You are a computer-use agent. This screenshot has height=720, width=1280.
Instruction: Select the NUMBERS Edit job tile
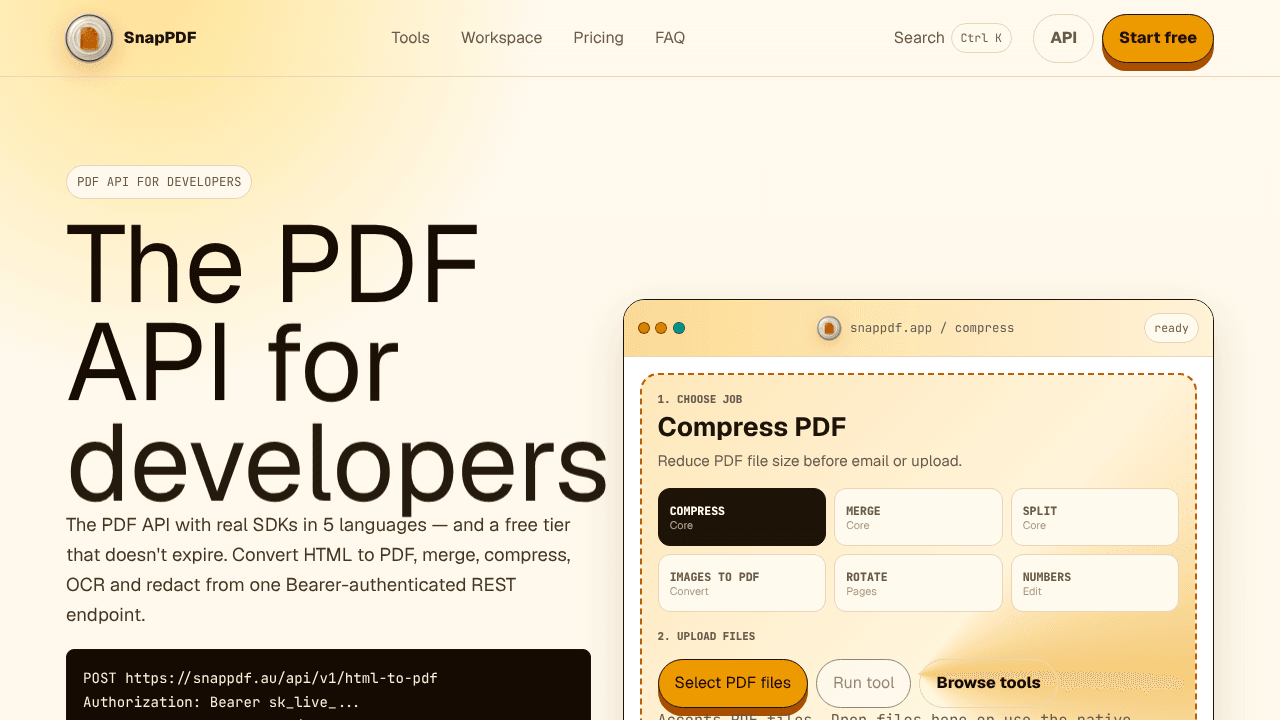[x=1095, y=583]
